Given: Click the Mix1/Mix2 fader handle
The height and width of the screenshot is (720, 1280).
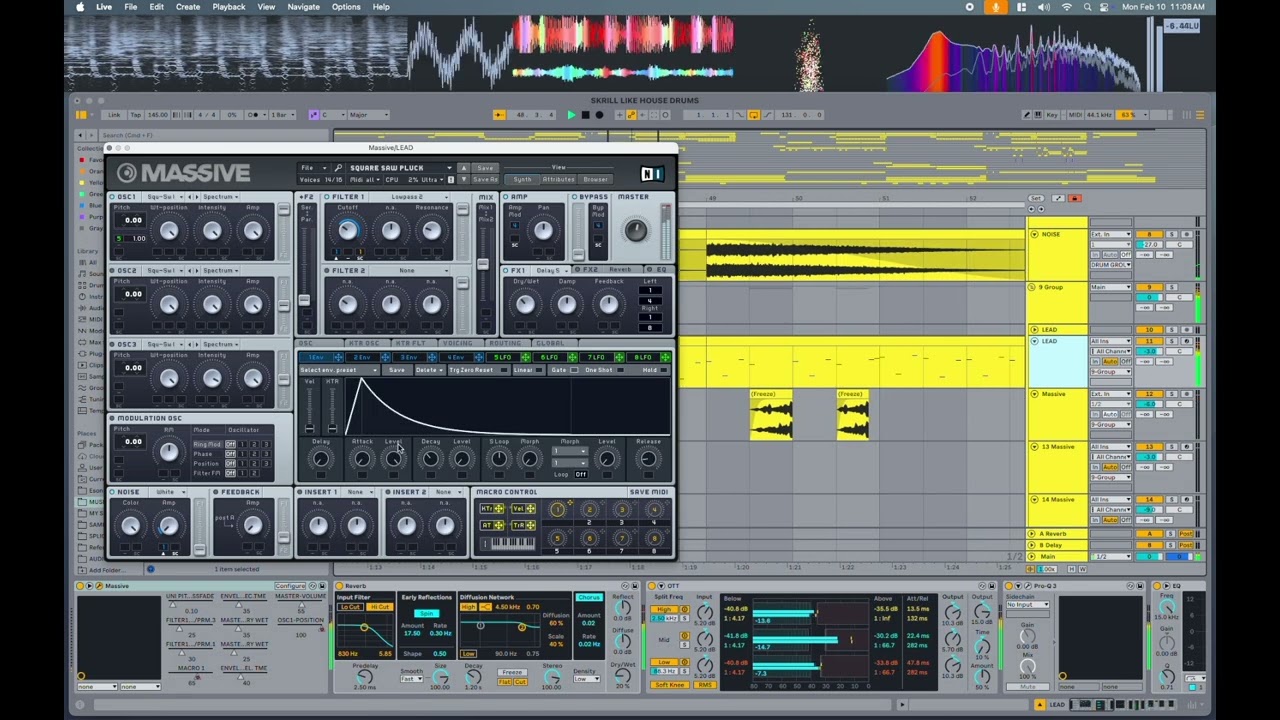Looking at the screenshot, I should click(483, 264).
